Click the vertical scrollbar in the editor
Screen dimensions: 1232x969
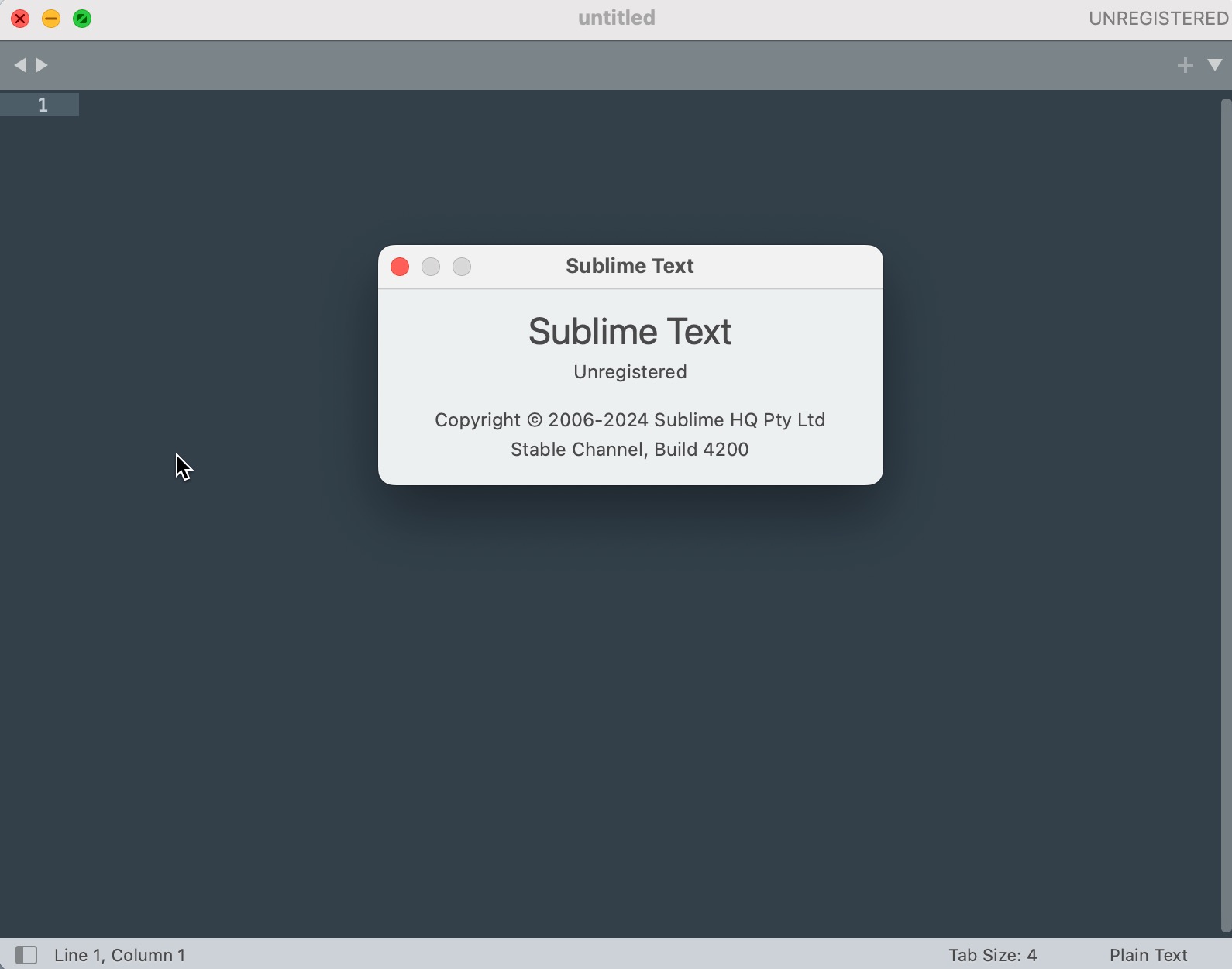pyautogui.click(x=1226, y=516)
